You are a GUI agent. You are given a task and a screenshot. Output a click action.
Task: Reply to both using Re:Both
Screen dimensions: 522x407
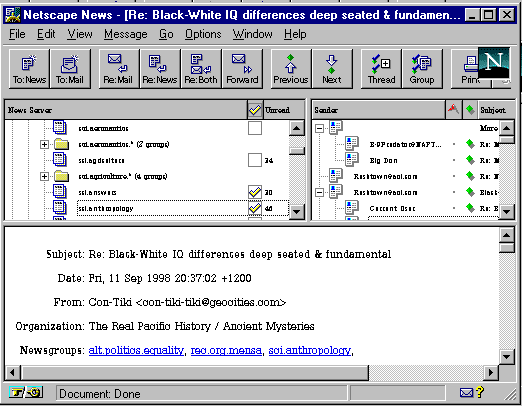pos(201,69)
